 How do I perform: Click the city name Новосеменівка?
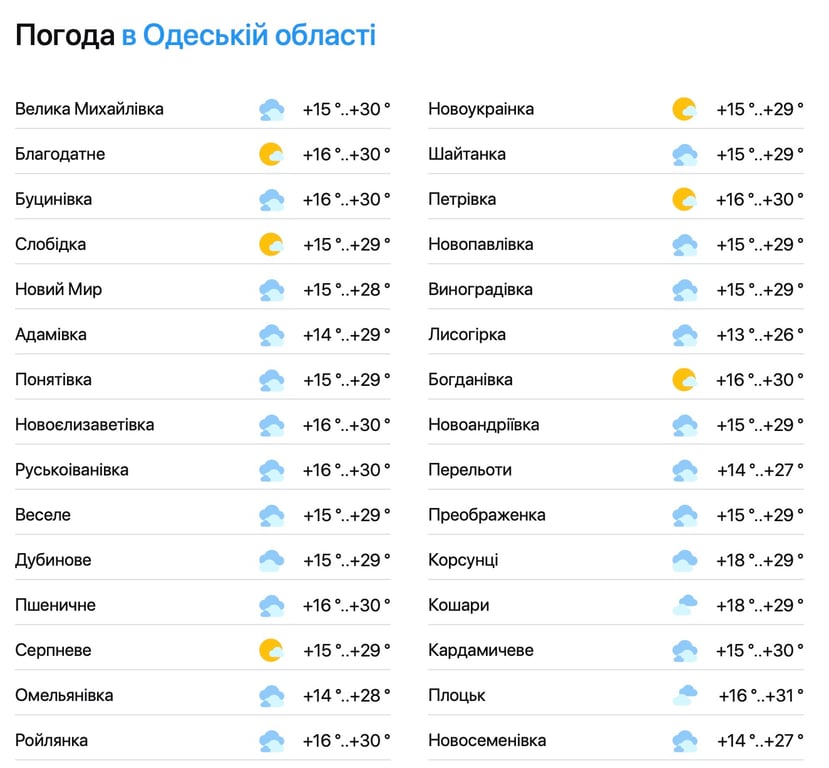[486, 740]
